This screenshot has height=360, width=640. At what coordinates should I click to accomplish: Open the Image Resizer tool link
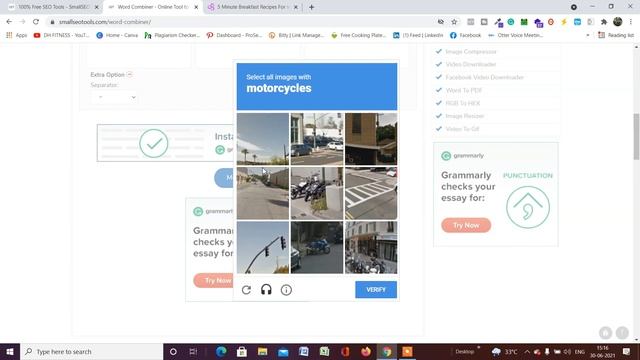coord(464,116)
